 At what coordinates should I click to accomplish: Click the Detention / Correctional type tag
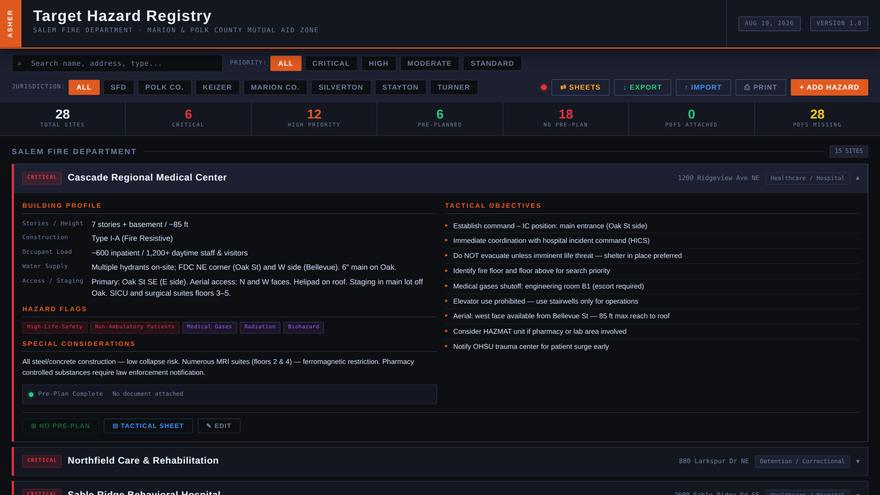[x=802, y=461]
